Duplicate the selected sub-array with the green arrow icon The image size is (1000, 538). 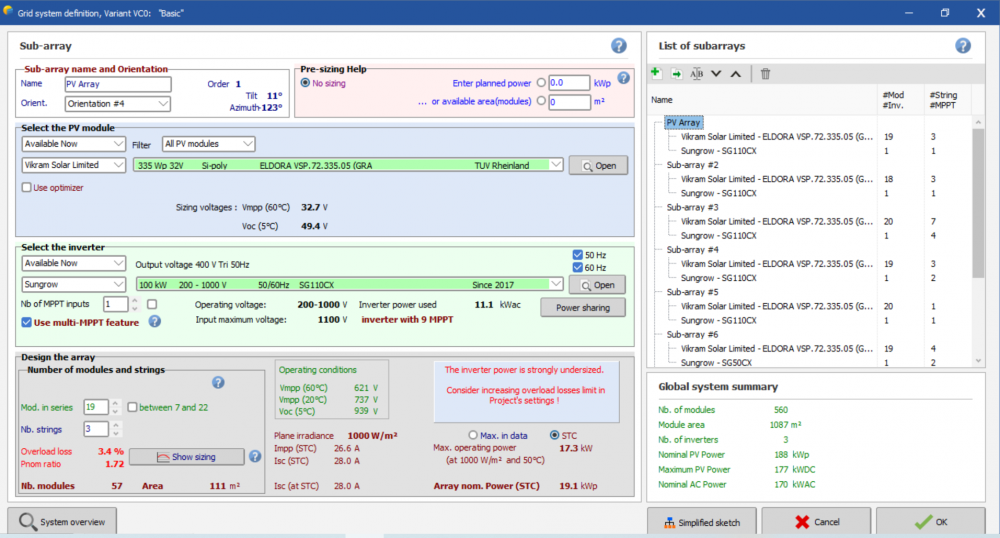coord(676,73)
